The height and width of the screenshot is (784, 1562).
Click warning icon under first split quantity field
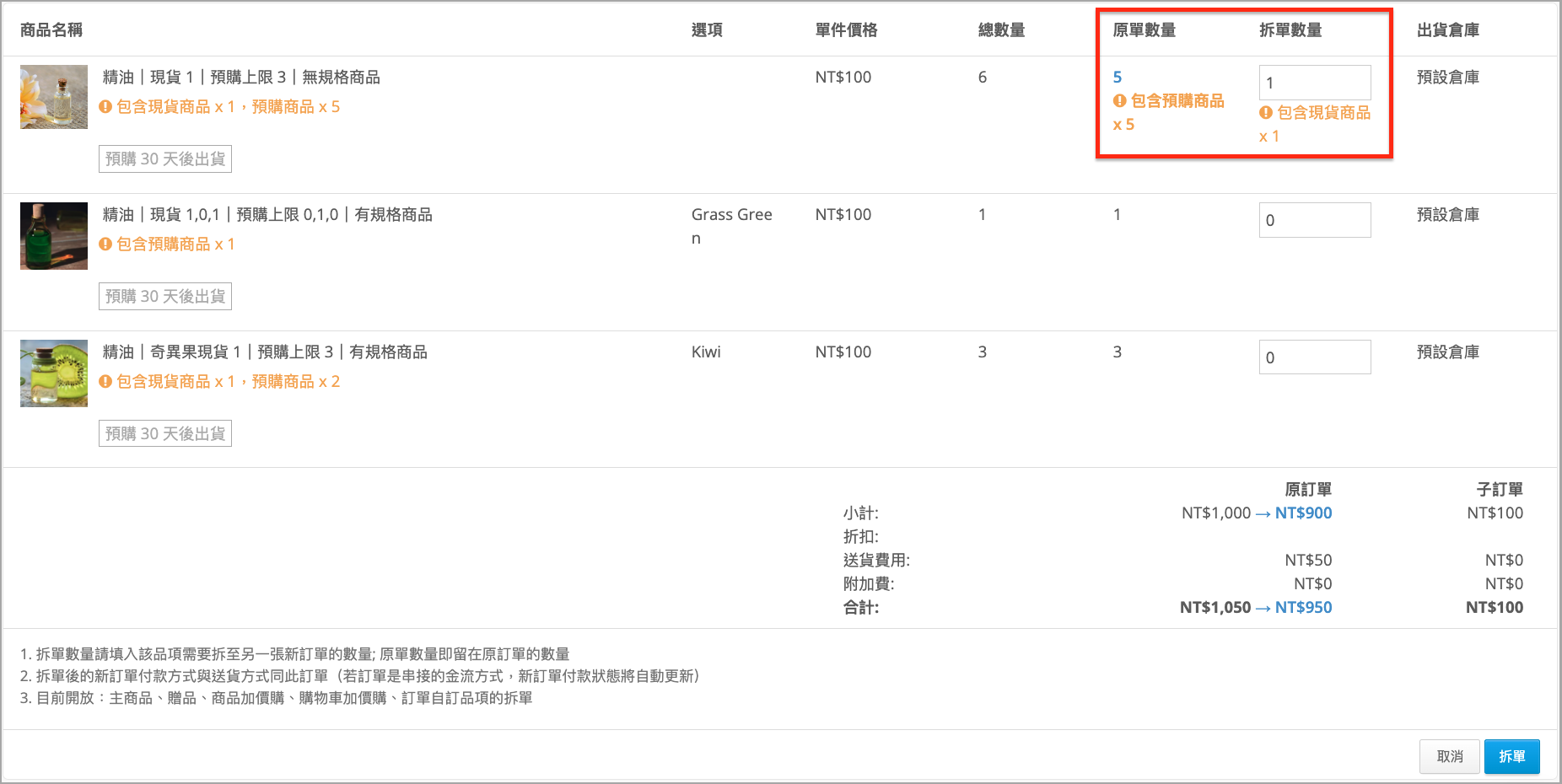coord(1266,113)
